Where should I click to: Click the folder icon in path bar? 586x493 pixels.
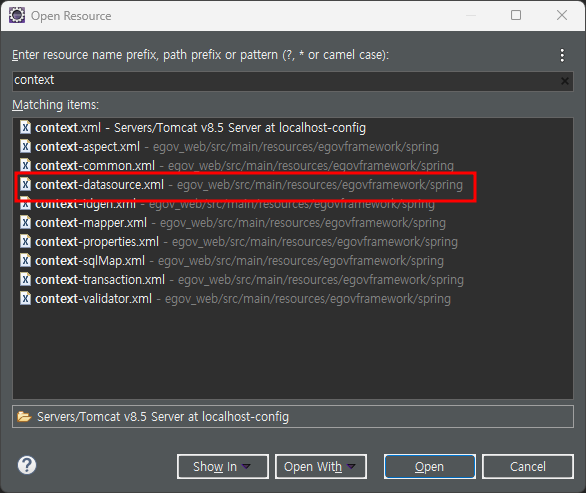24,416
